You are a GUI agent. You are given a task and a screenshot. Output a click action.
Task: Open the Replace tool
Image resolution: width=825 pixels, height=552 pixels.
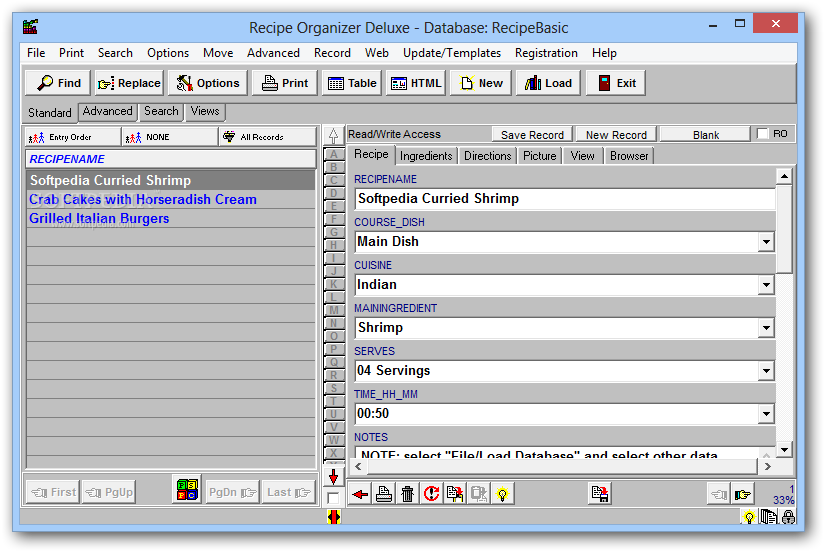coord(129,83)
